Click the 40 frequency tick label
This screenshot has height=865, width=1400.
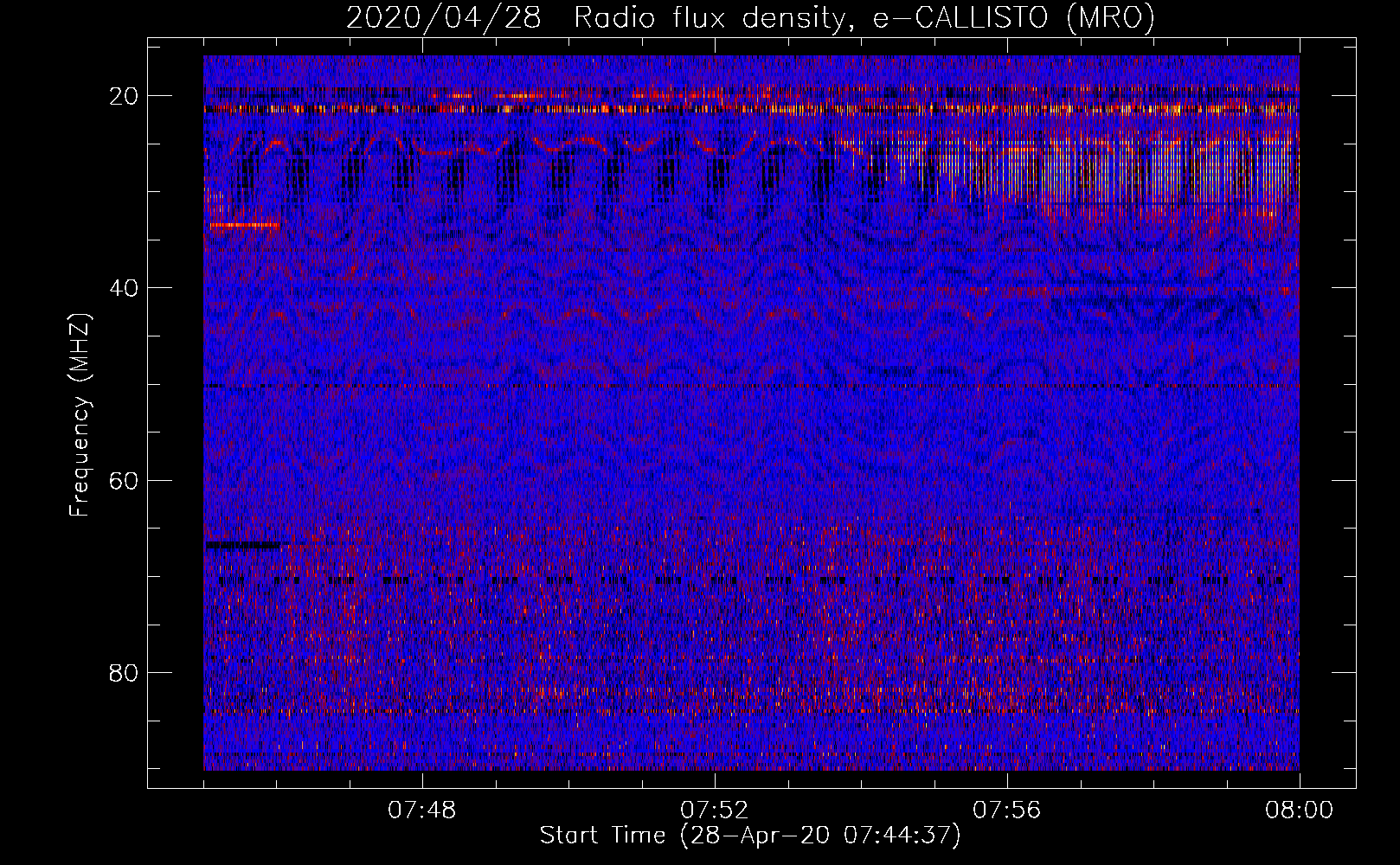pyautogui.click(x=124, y=288)
